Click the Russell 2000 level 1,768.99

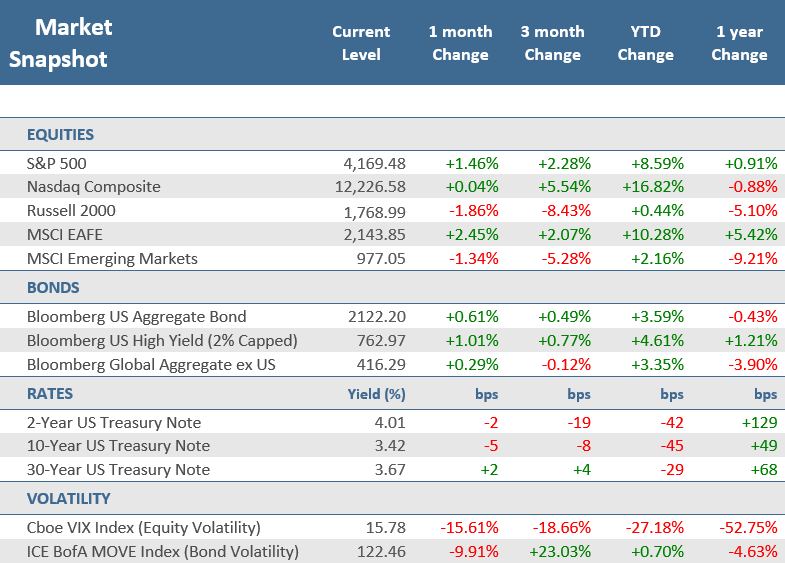pos(374,213)
